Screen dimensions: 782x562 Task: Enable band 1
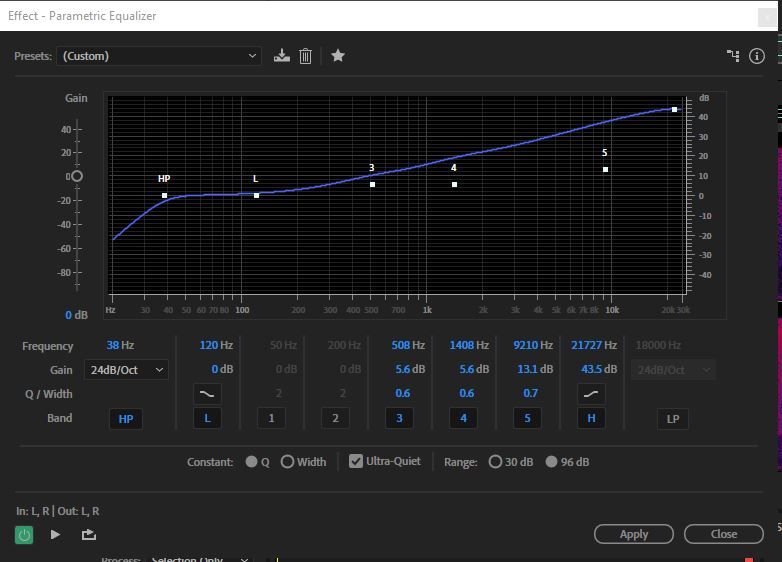(x=271, y=418)
